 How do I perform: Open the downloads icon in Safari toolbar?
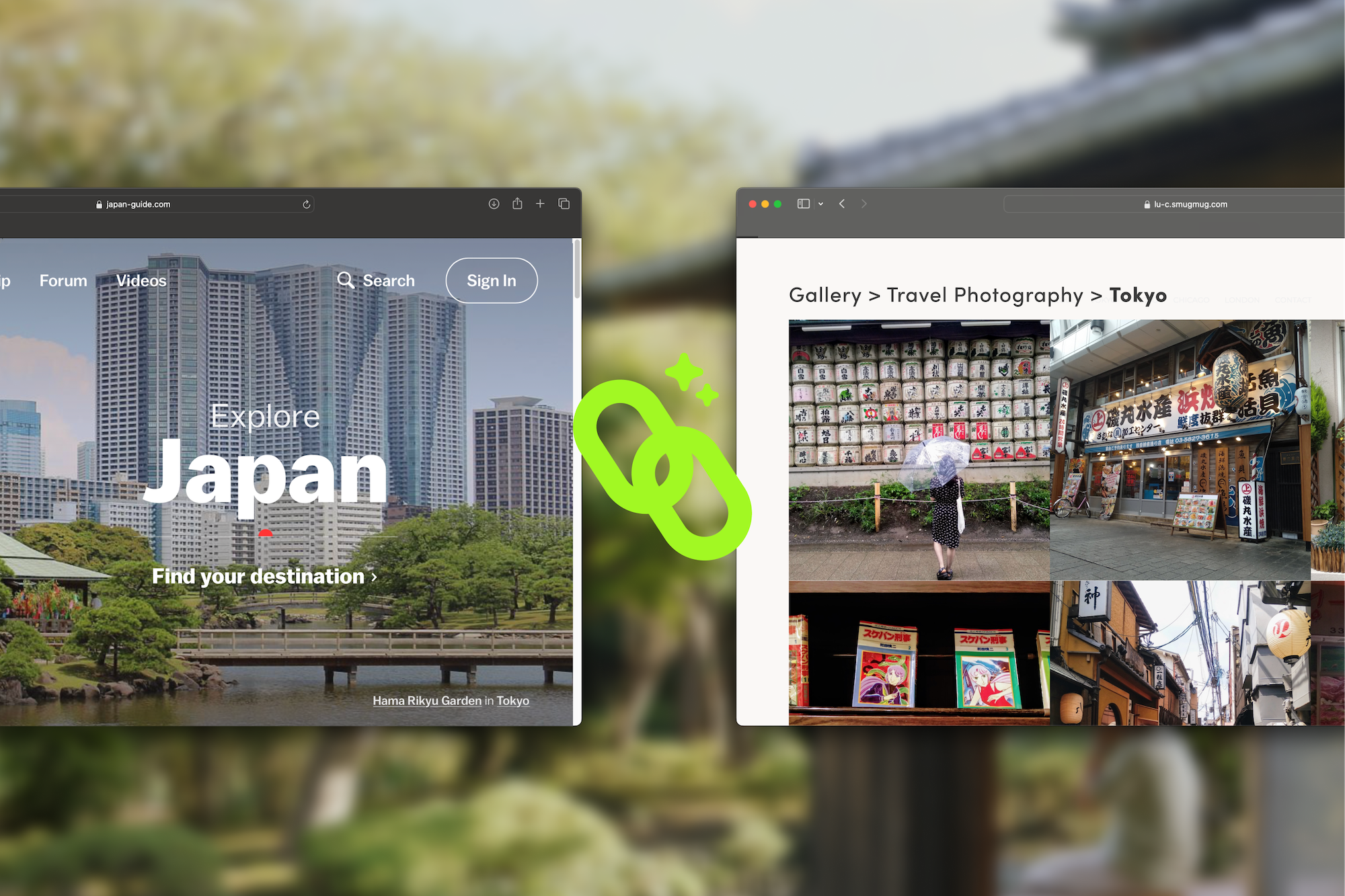(x=494, y=204)
